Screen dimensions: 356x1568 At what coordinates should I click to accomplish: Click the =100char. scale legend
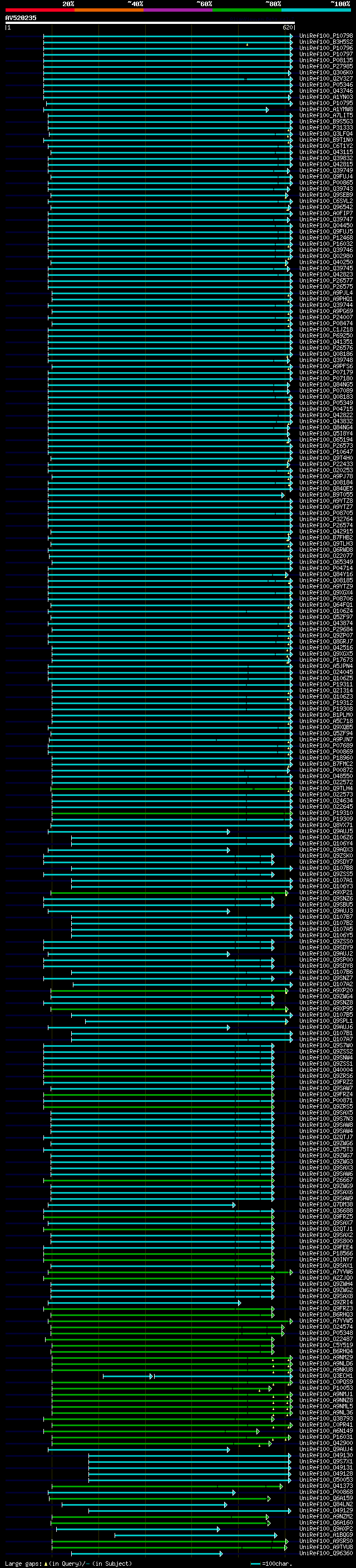click(270, 1564)
